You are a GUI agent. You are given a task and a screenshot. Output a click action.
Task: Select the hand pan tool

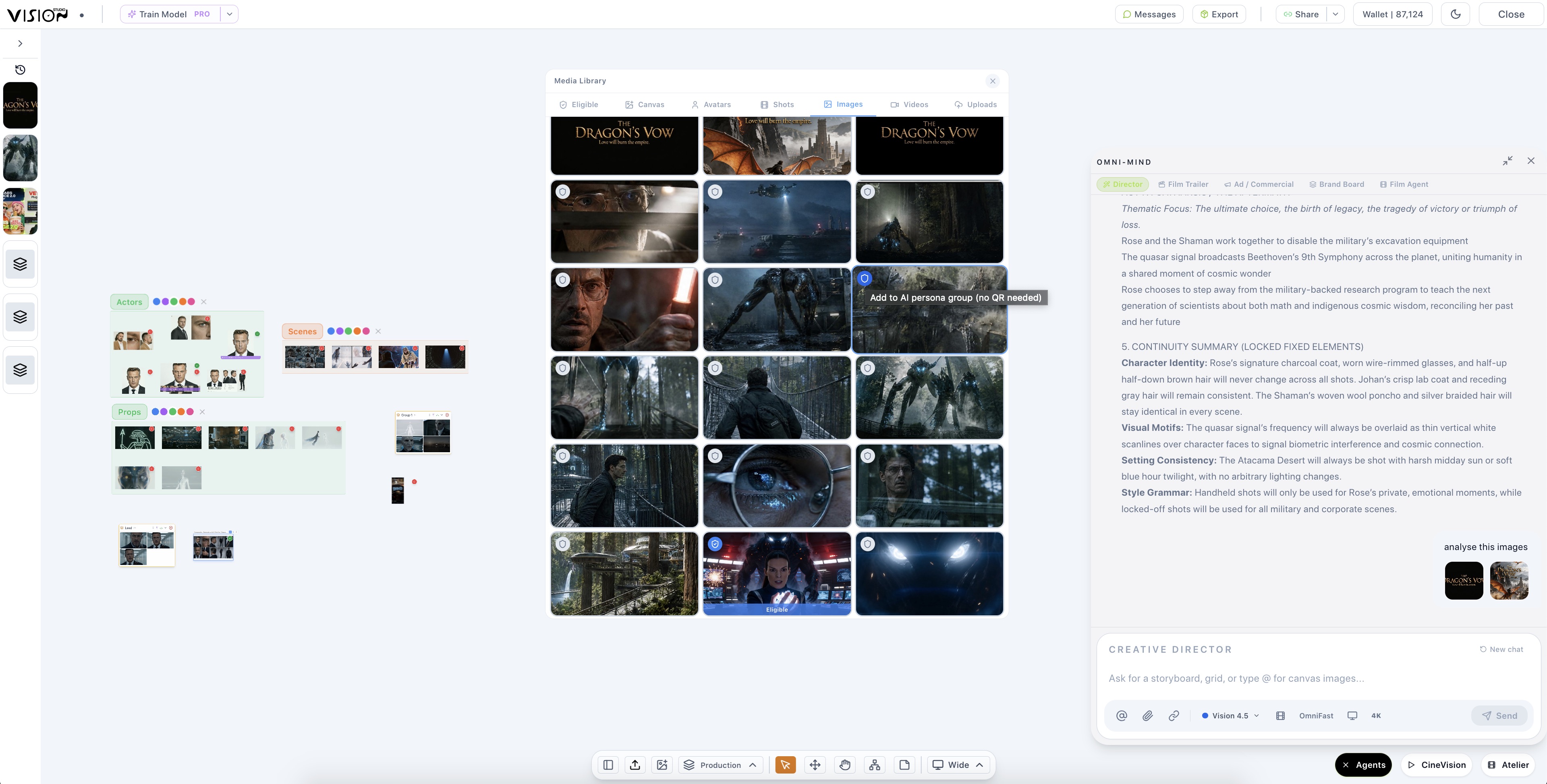pyautogui.click(x=845, y=765)
